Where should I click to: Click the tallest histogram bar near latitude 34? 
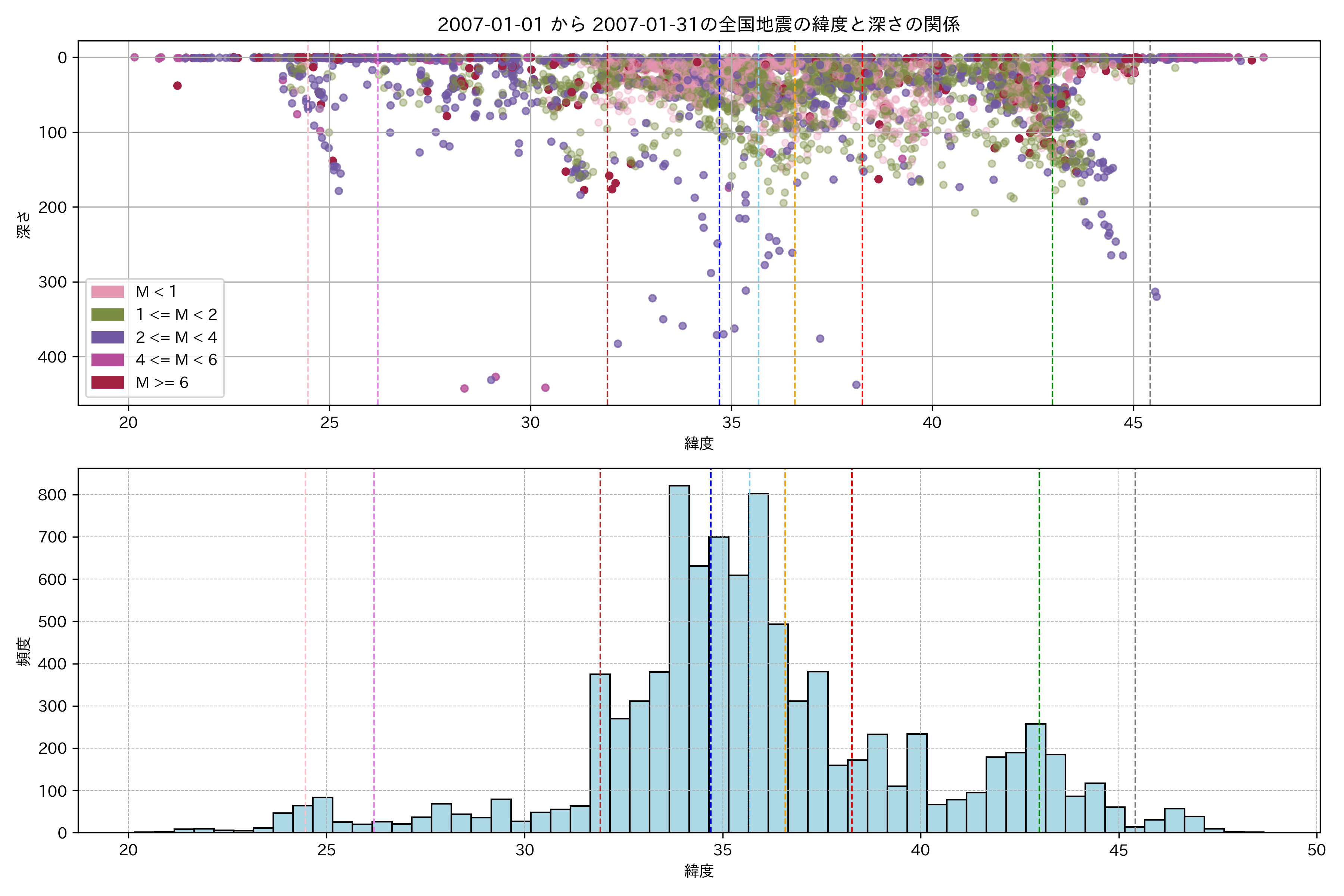pyautogui.click(x=679, y=657)
